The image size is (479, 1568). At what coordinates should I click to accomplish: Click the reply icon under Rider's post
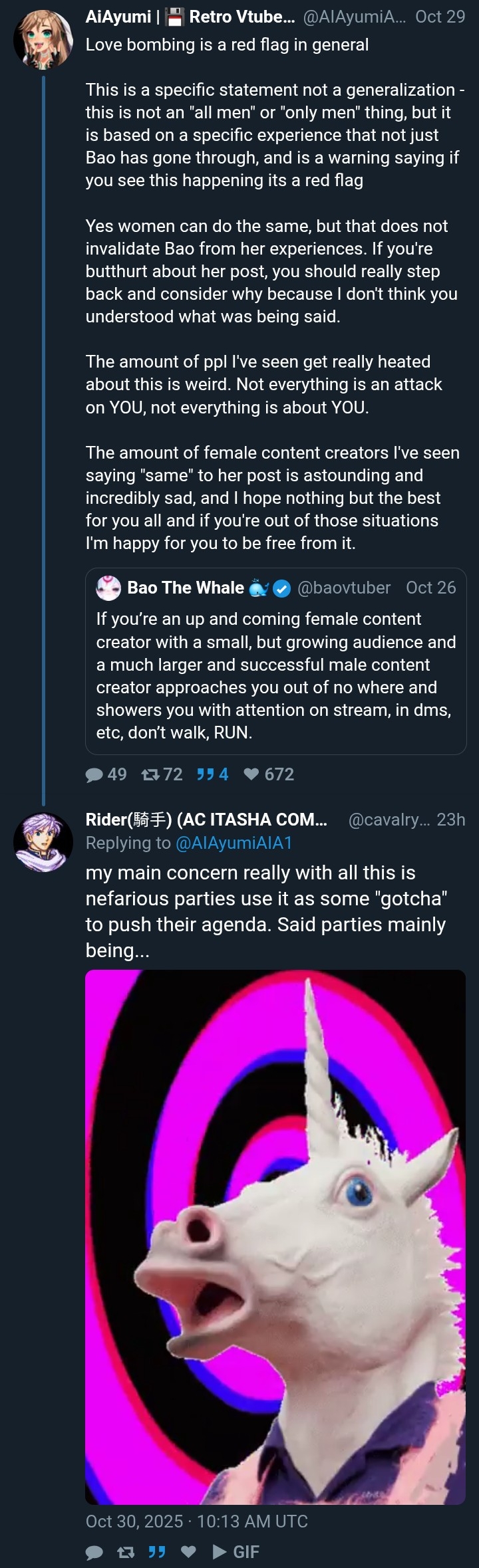coord(94,1552)
